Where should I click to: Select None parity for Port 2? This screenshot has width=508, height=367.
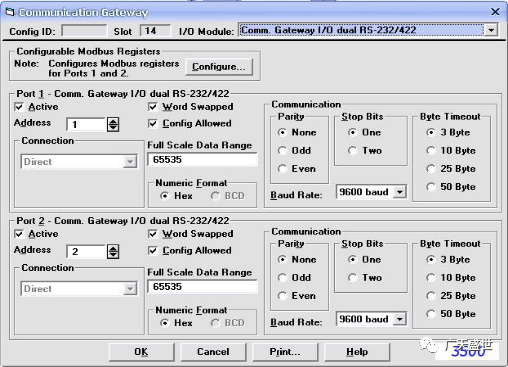point(282,260)
